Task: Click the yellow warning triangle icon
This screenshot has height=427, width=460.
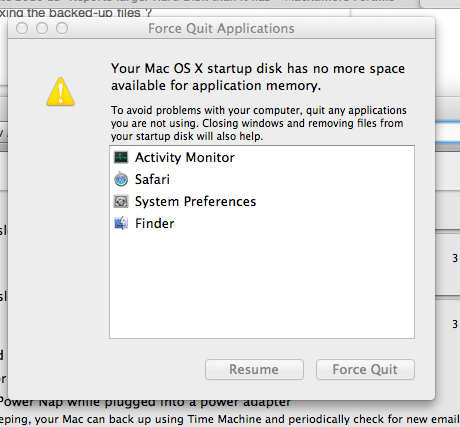Action: point(60,92)
